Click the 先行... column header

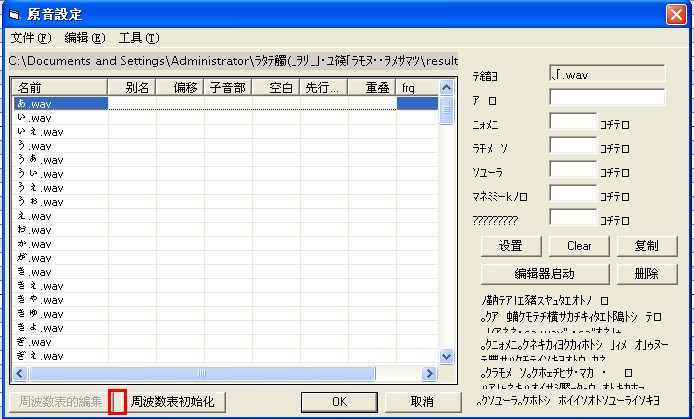click(x=324, y=88)
